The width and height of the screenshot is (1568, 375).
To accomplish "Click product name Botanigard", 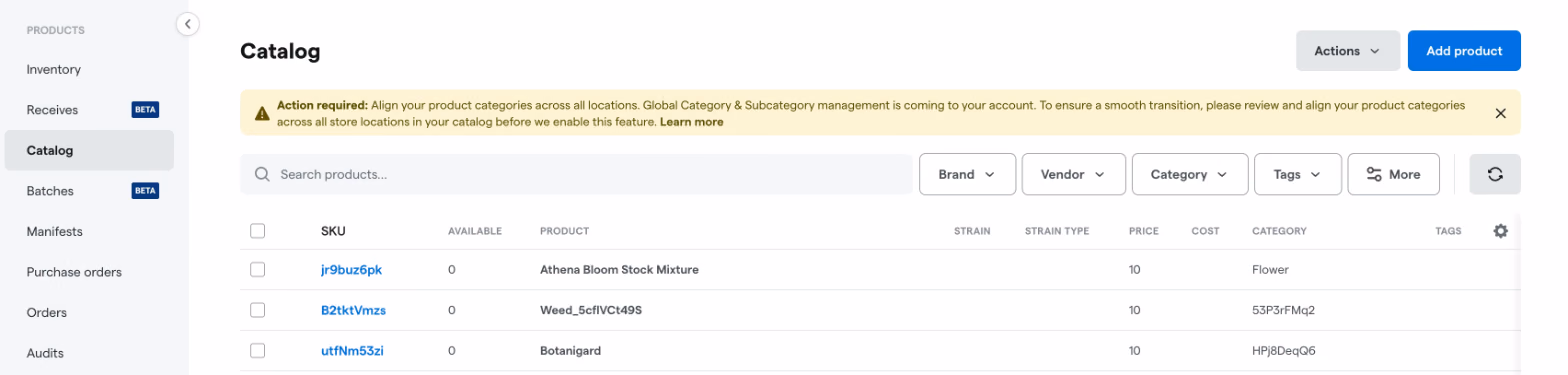I will [570, 351].
